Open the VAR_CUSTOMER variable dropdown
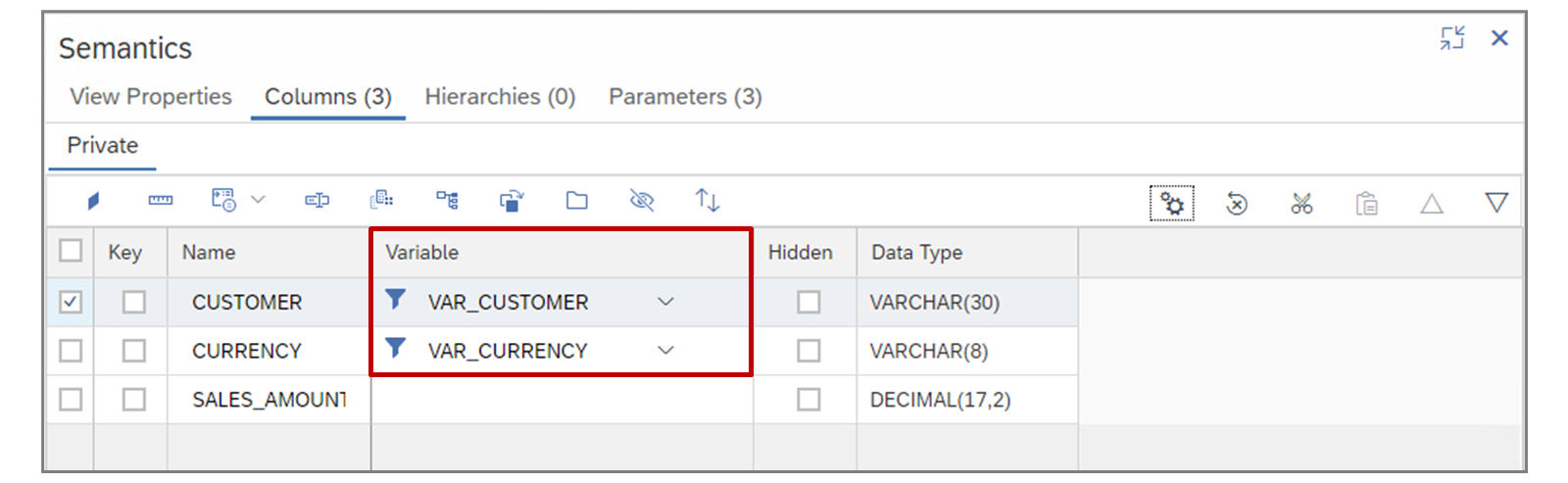This screenshot has width=1568, height=483. pos(665,302)
